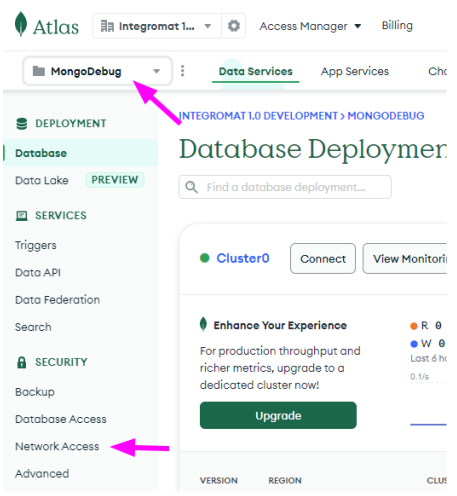Click the Enhance Your Experience leaf icon

(203, 324)
